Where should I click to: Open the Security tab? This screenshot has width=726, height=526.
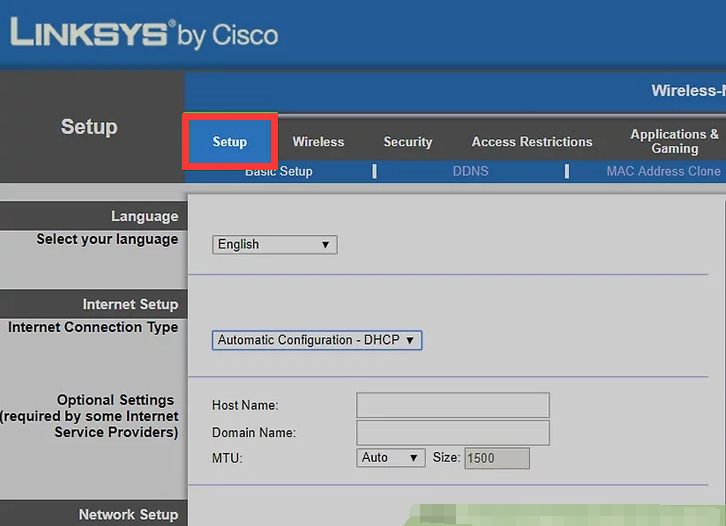coord(407,142)
